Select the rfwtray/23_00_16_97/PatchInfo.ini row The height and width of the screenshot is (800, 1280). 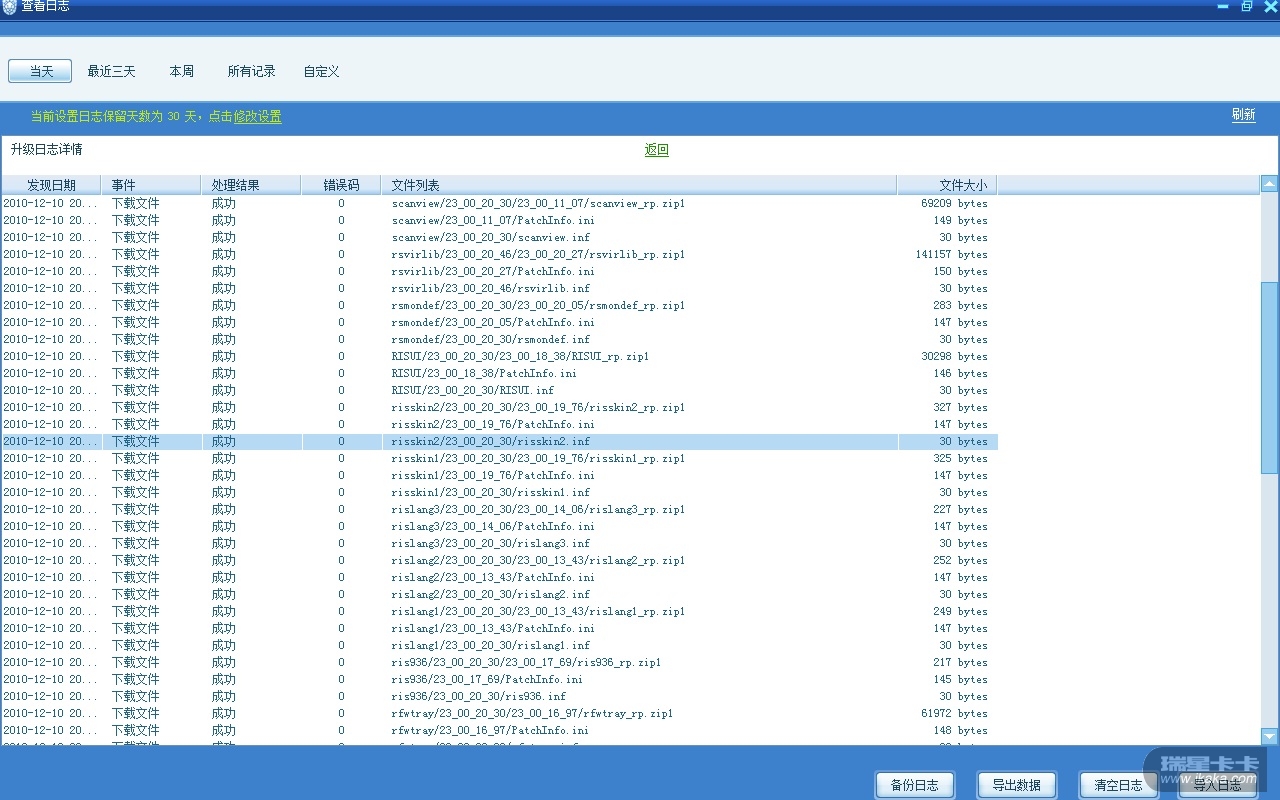(x=499, y=730)
